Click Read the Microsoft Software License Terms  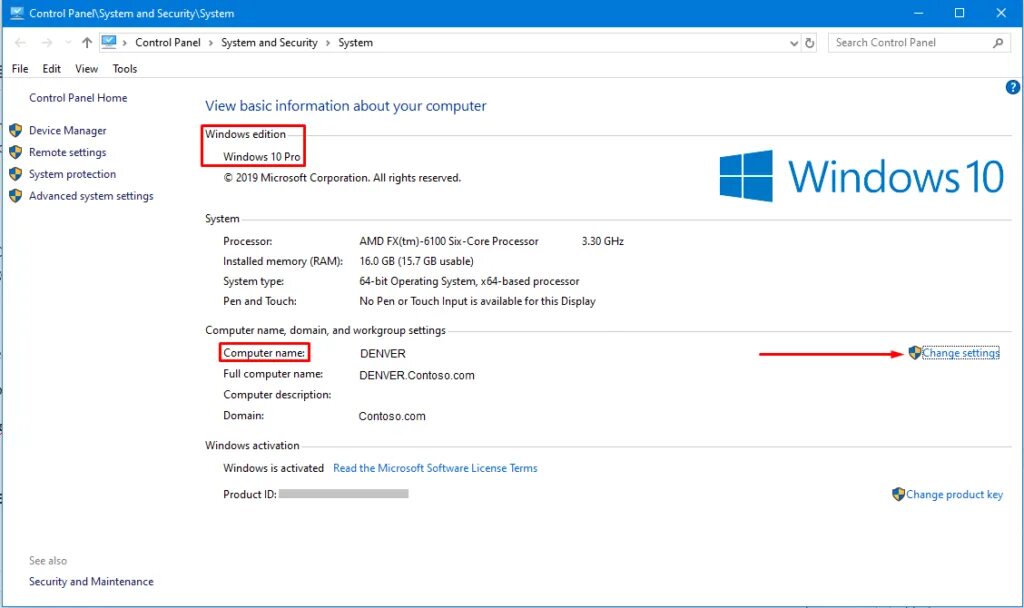click(435, 468)
